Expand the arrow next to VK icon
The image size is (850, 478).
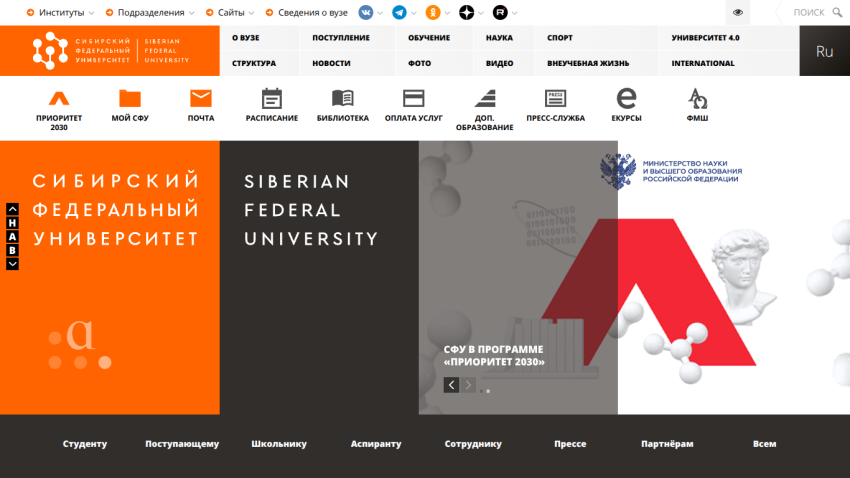point(380,13)
